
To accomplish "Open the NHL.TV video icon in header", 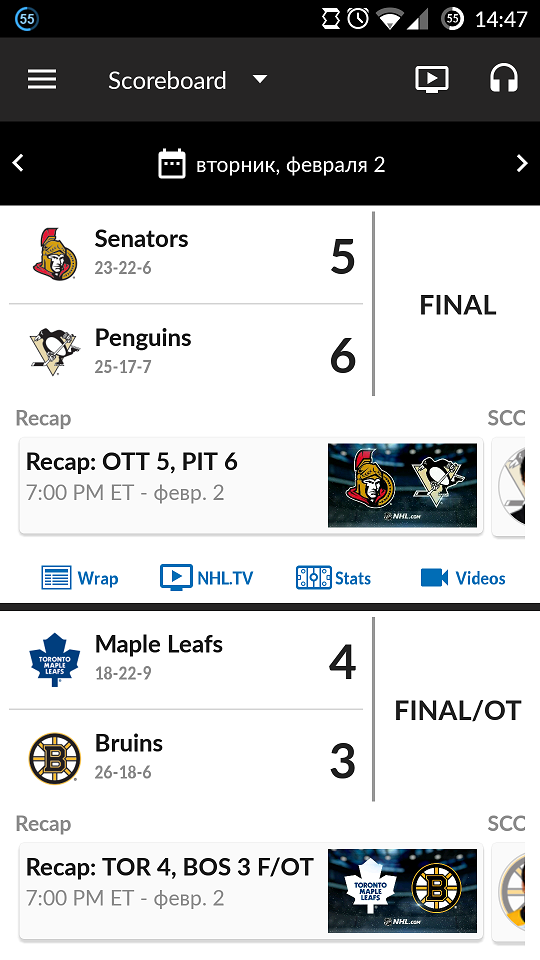I will pyautogui.click(x=432, y=80).
